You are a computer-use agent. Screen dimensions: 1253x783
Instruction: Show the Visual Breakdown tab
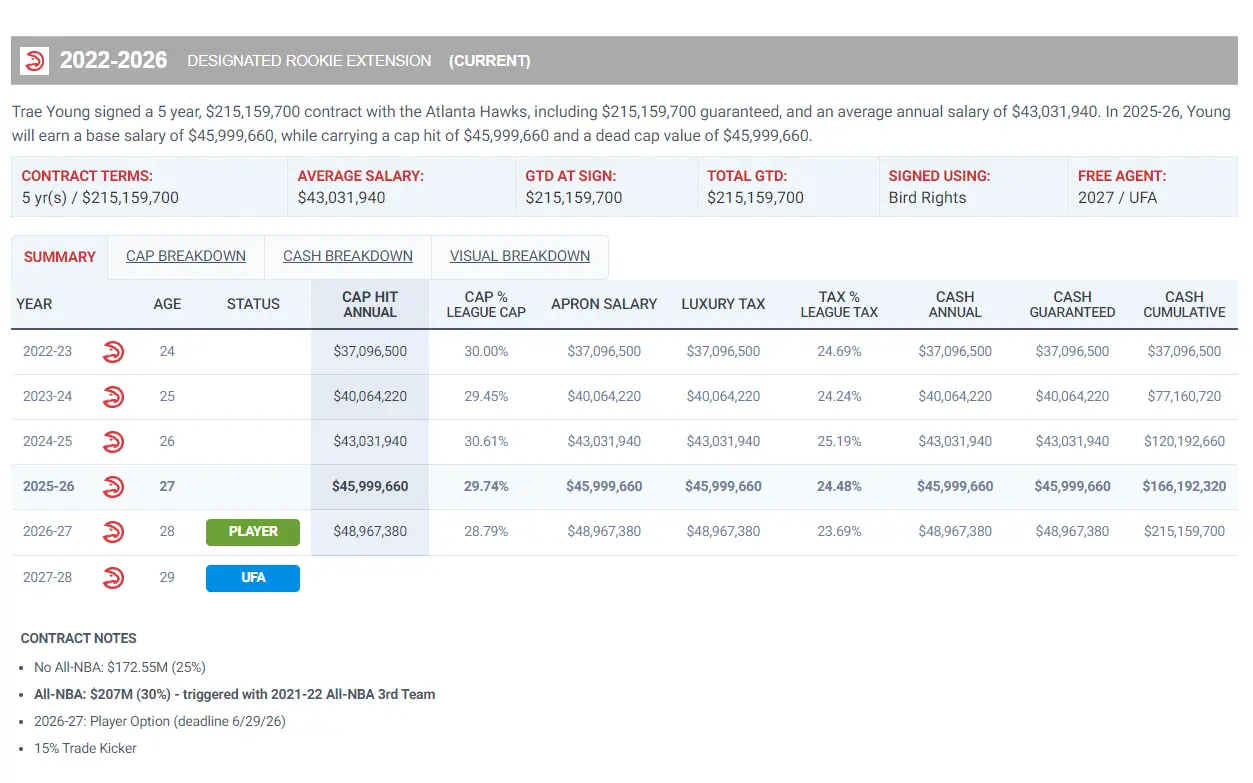pos(519,257)
